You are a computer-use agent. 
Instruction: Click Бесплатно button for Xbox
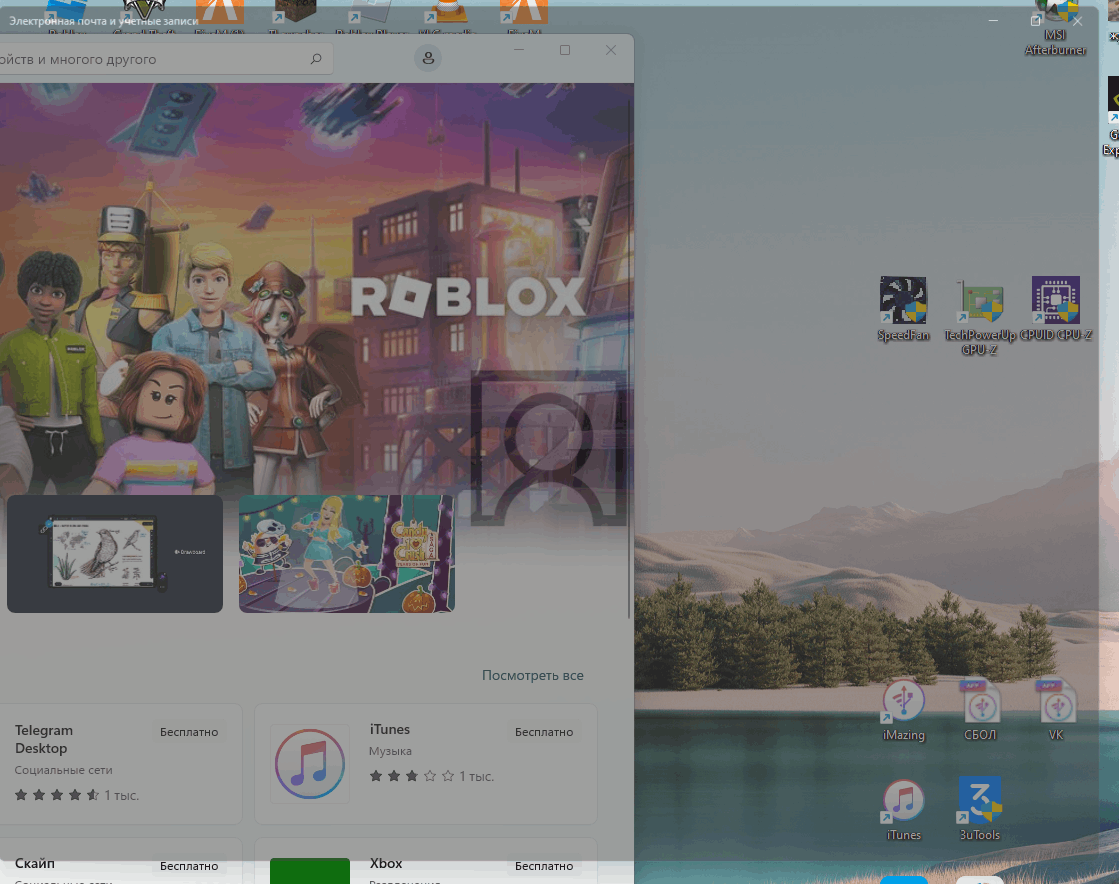click(544, 865)
